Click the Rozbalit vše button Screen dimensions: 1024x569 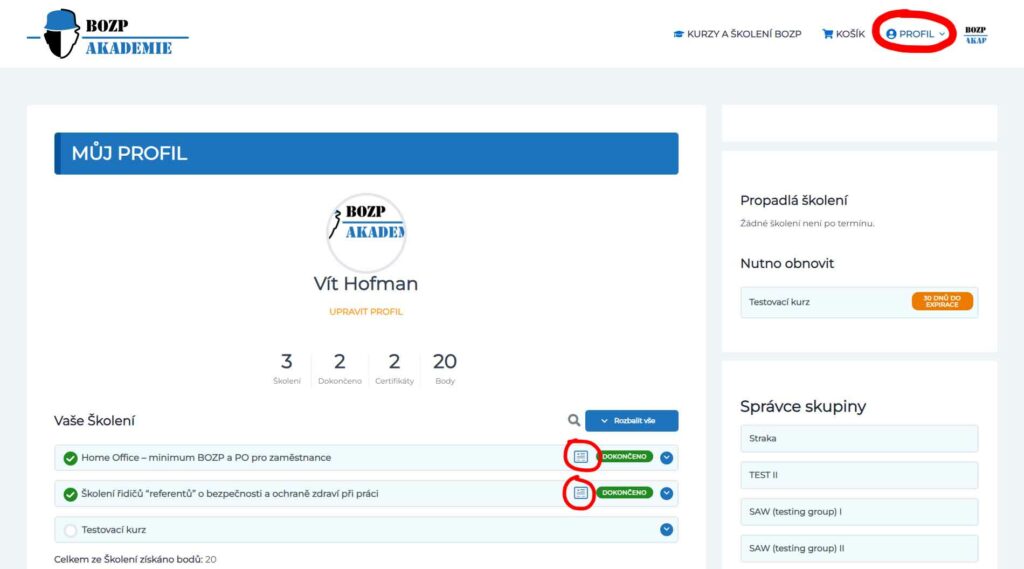[631, 421]
